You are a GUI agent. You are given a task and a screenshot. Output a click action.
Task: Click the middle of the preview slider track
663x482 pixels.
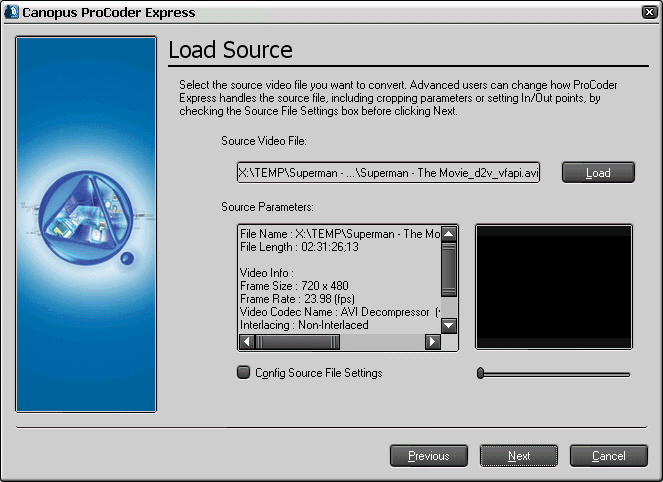point(555,374)
